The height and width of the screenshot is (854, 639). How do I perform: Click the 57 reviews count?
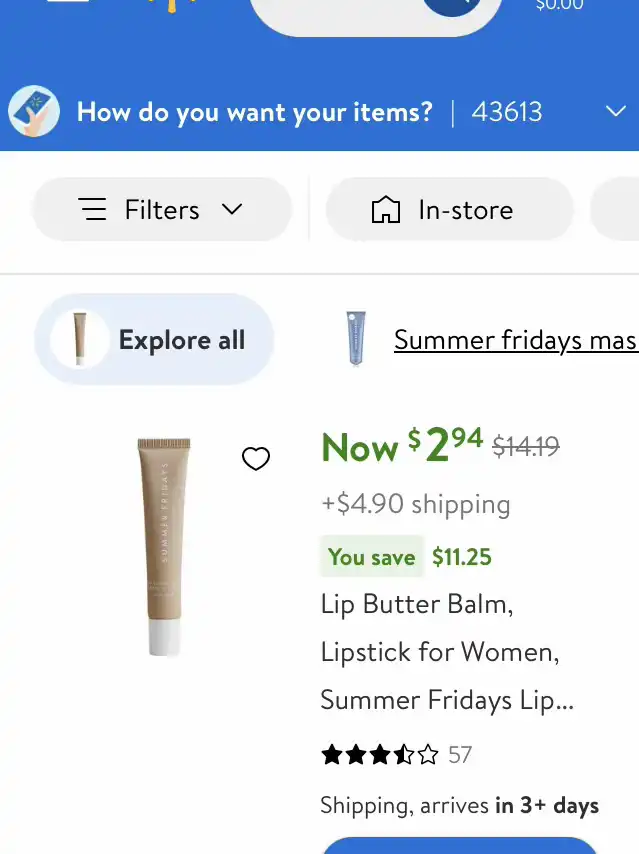tap(460, 755)
